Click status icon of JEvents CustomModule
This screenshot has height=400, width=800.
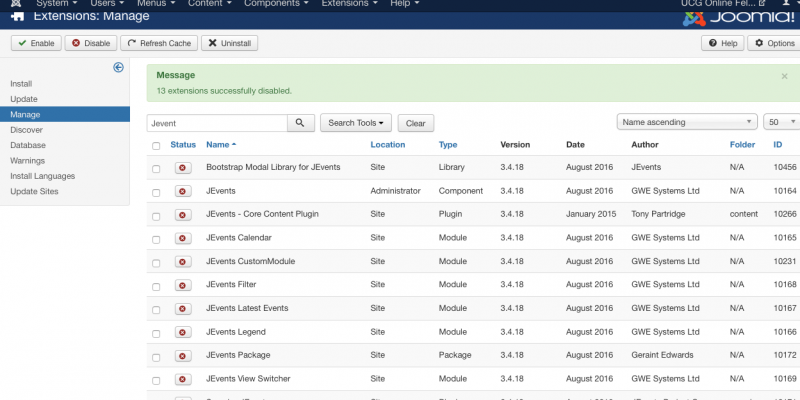point(183,262)
